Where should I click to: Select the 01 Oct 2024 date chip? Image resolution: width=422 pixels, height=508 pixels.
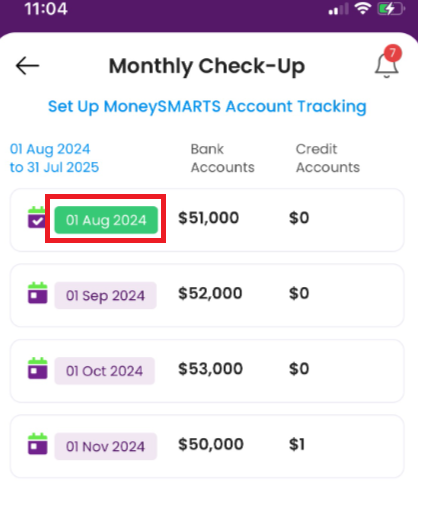click(x=105, y=371)
